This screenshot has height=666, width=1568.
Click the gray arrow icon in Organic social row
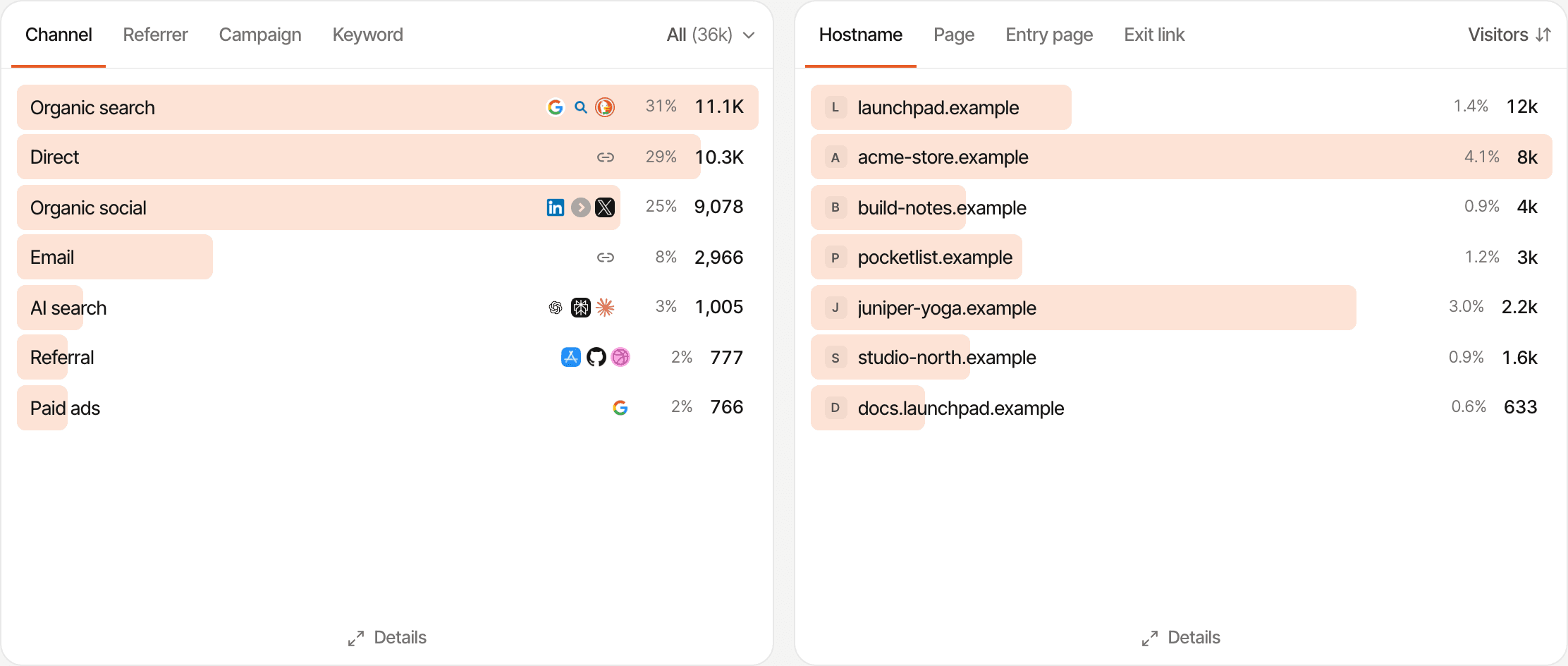[x=581, y=207]
